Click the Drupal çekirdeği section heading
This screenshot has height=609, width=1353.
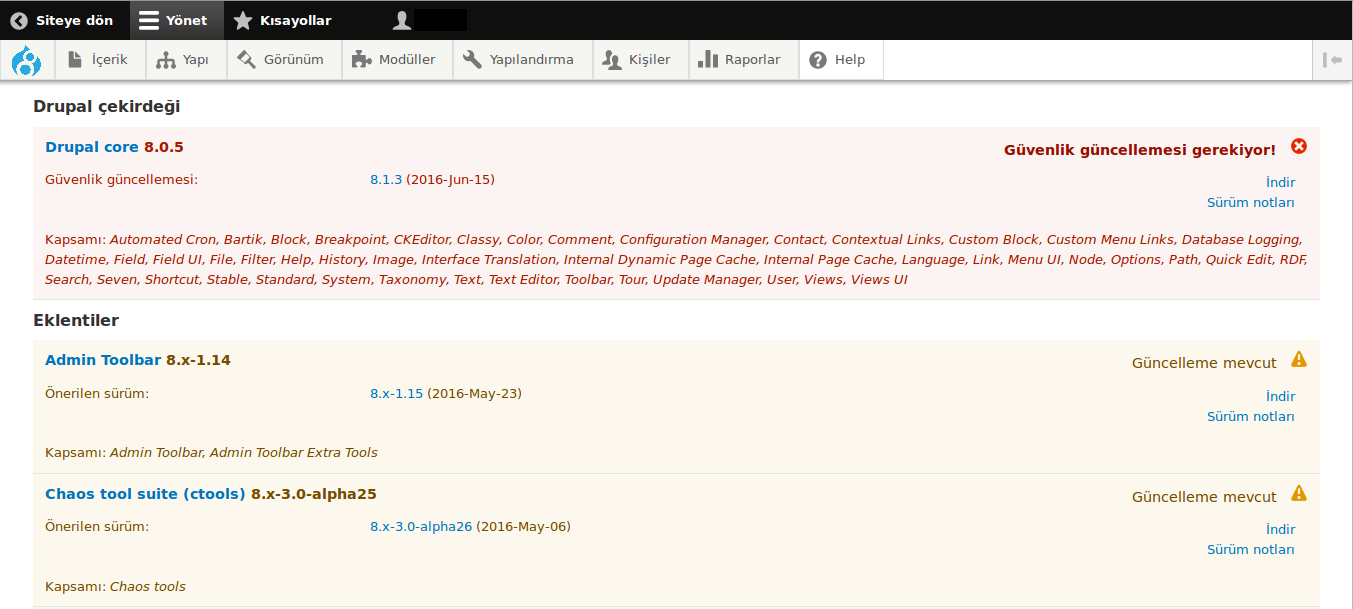pos(107,107)
